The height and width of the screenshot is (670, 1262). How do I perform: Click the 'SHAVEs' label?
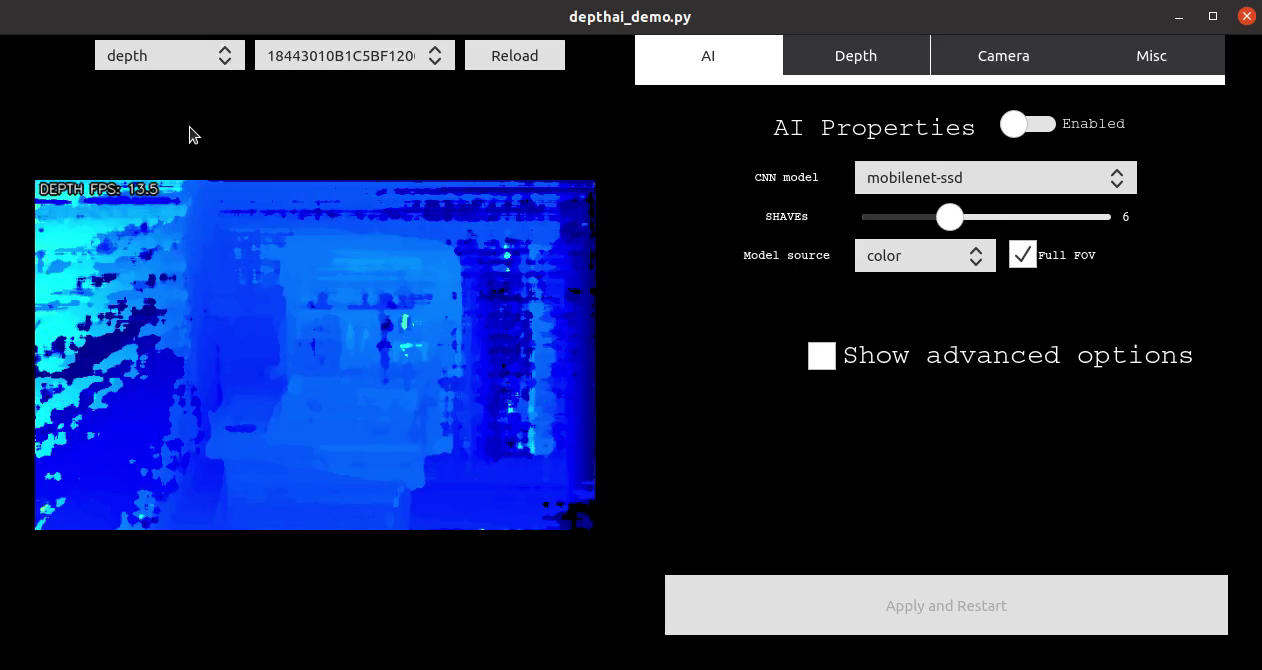coord(787,216)
